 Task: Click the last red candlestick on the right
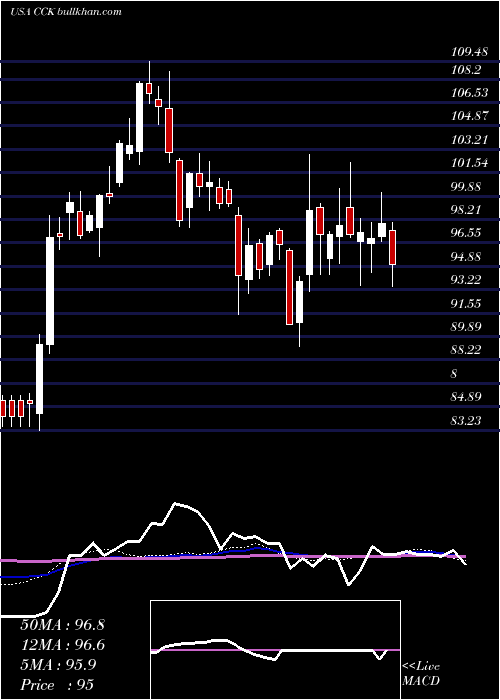392,247
